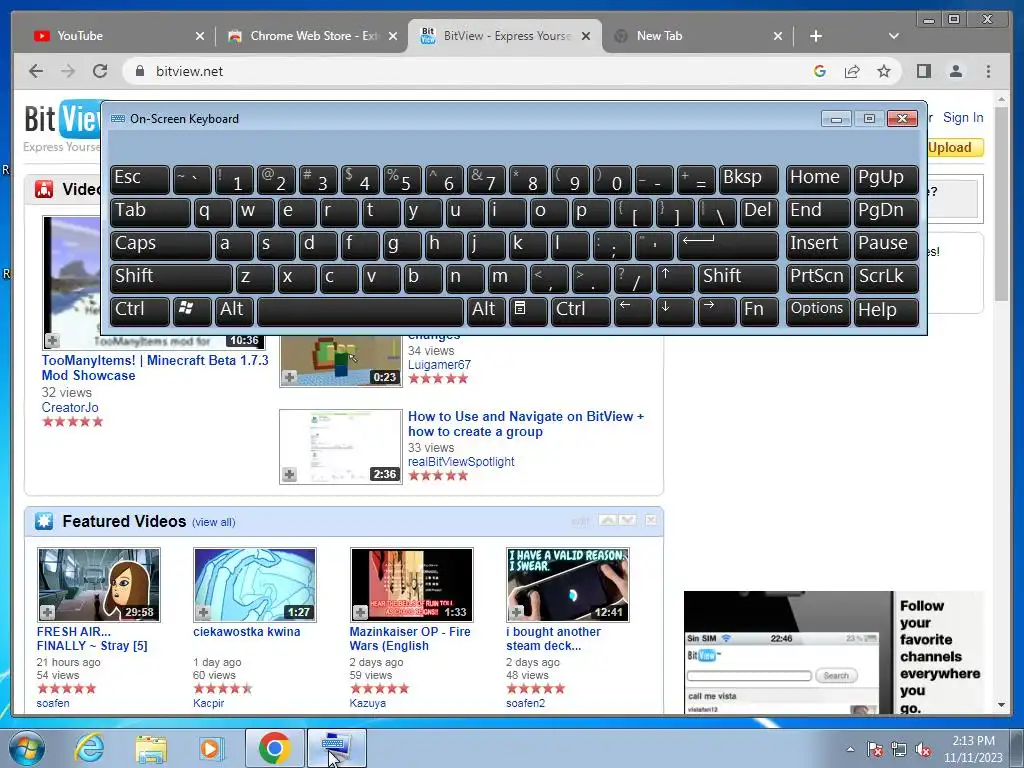The image size is (1024, 768).
Task: Toggle the Fn key on keyboard
Action: [759, 311]
